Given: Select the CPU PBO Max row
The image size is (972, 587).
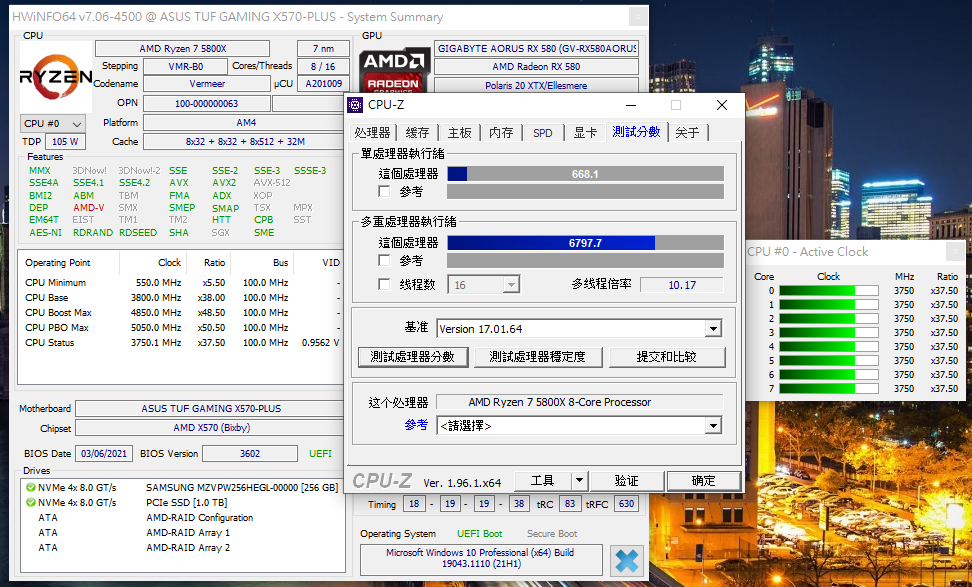Looking at the screenshot, I should coord(182,327).
